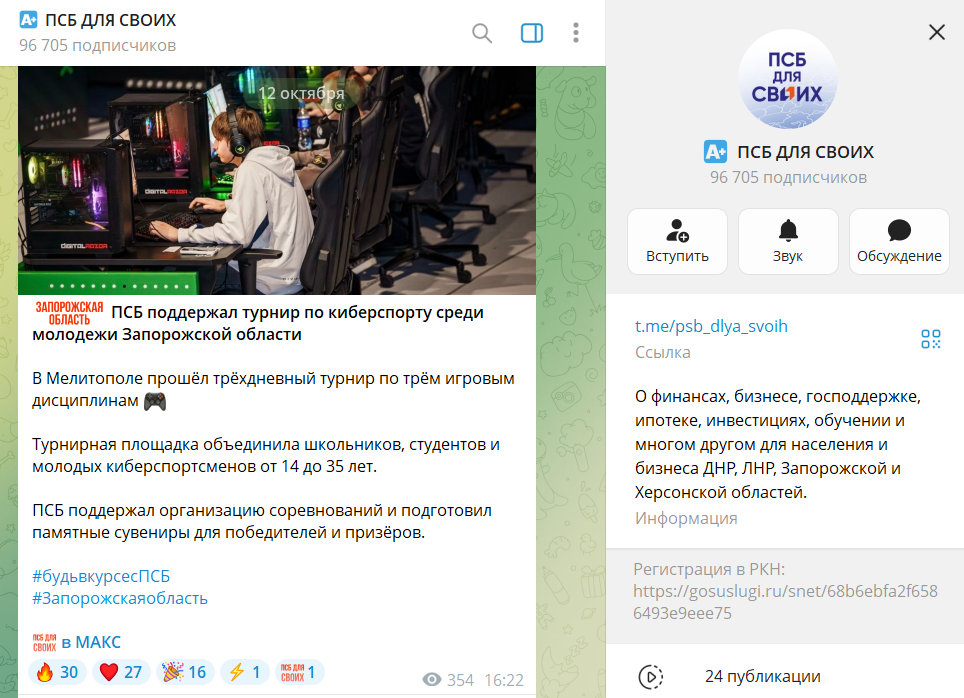Click the Информация label under description

(x=686, y=518)
